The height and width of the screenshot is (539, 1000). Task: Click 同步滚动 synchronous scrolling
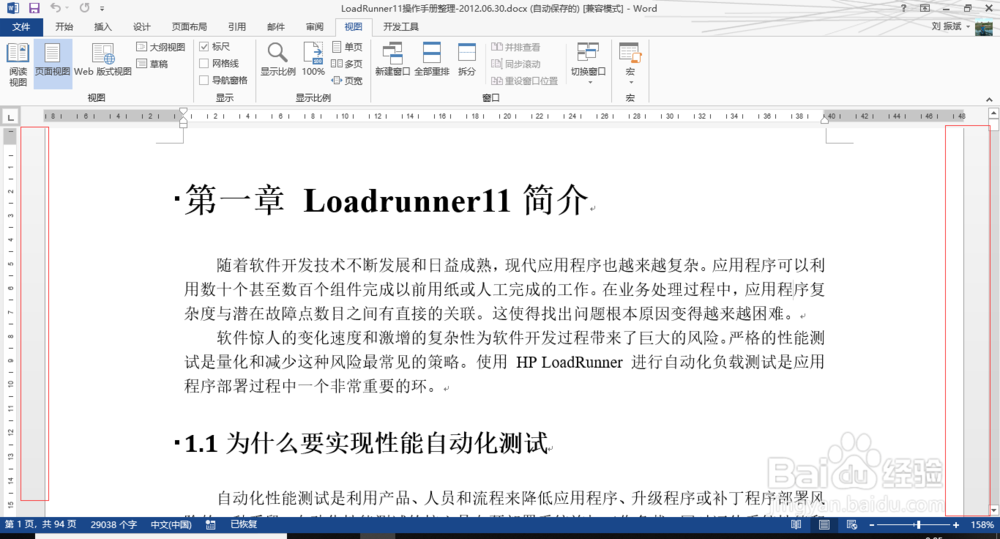pyautogui.click(x=515, y=64)
